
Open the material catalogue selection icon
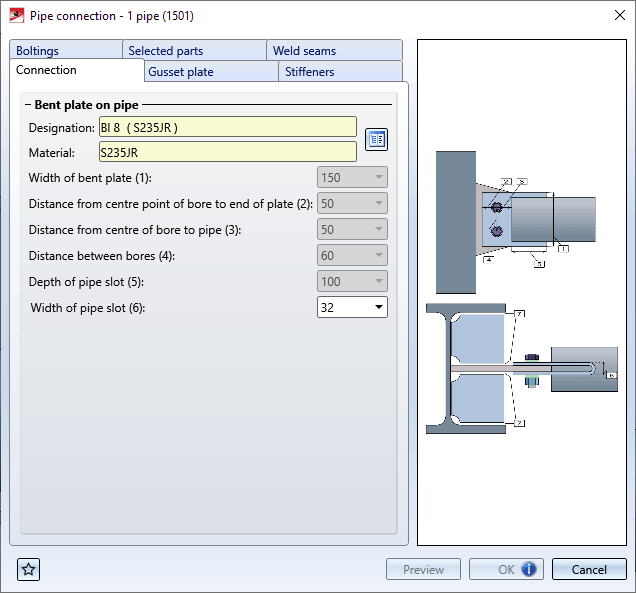tap(376, 139)
